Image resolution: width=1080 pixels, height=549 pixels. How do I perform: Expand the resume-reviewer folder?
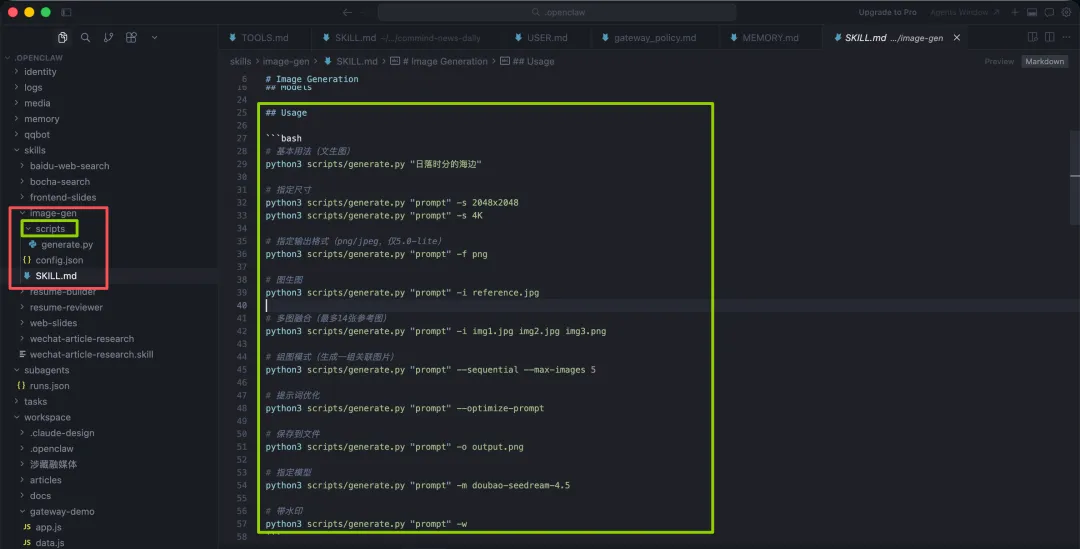coord(66,307)
